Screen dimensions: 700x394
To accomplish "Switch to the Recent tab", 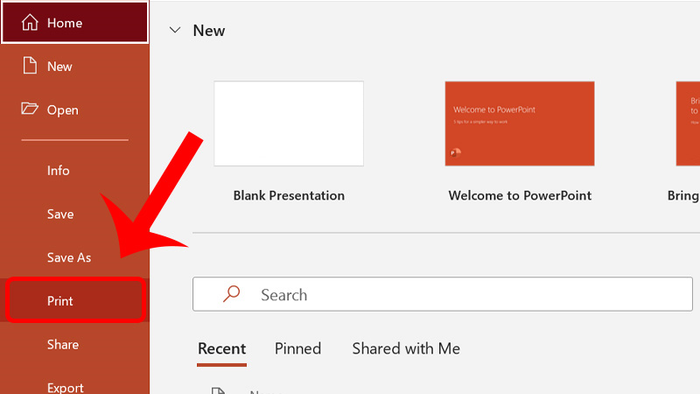I will [222, 348].
